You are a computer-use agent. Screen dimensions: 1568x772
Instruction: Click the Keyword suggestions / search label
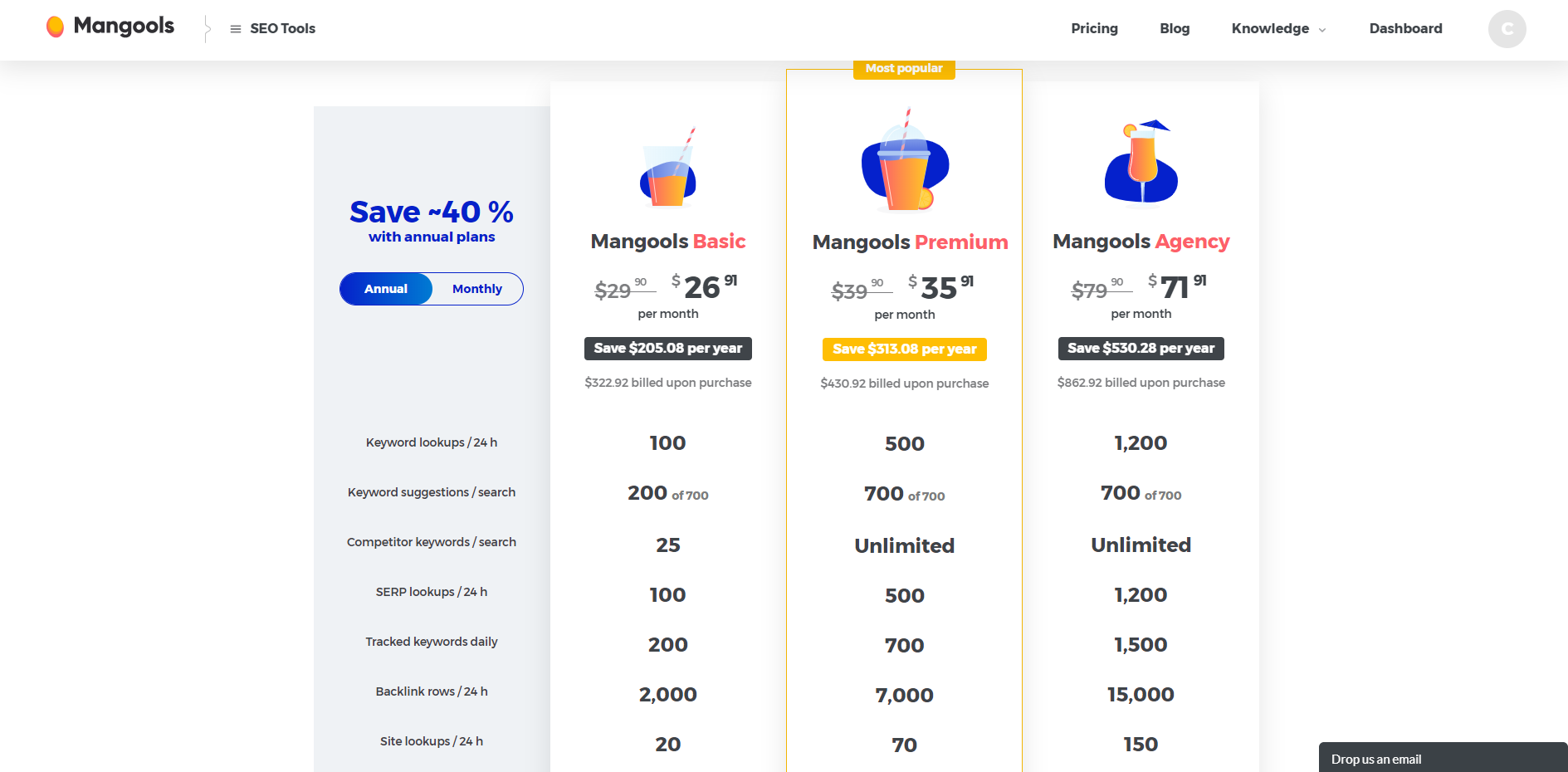[x=432, y=492]
